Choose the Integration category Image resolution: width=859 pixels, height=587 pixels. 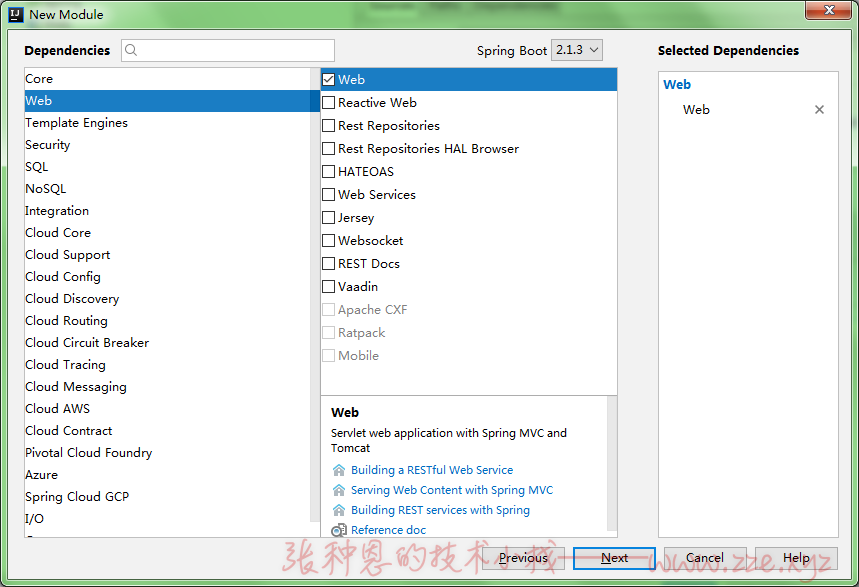(x=168, y=210)
